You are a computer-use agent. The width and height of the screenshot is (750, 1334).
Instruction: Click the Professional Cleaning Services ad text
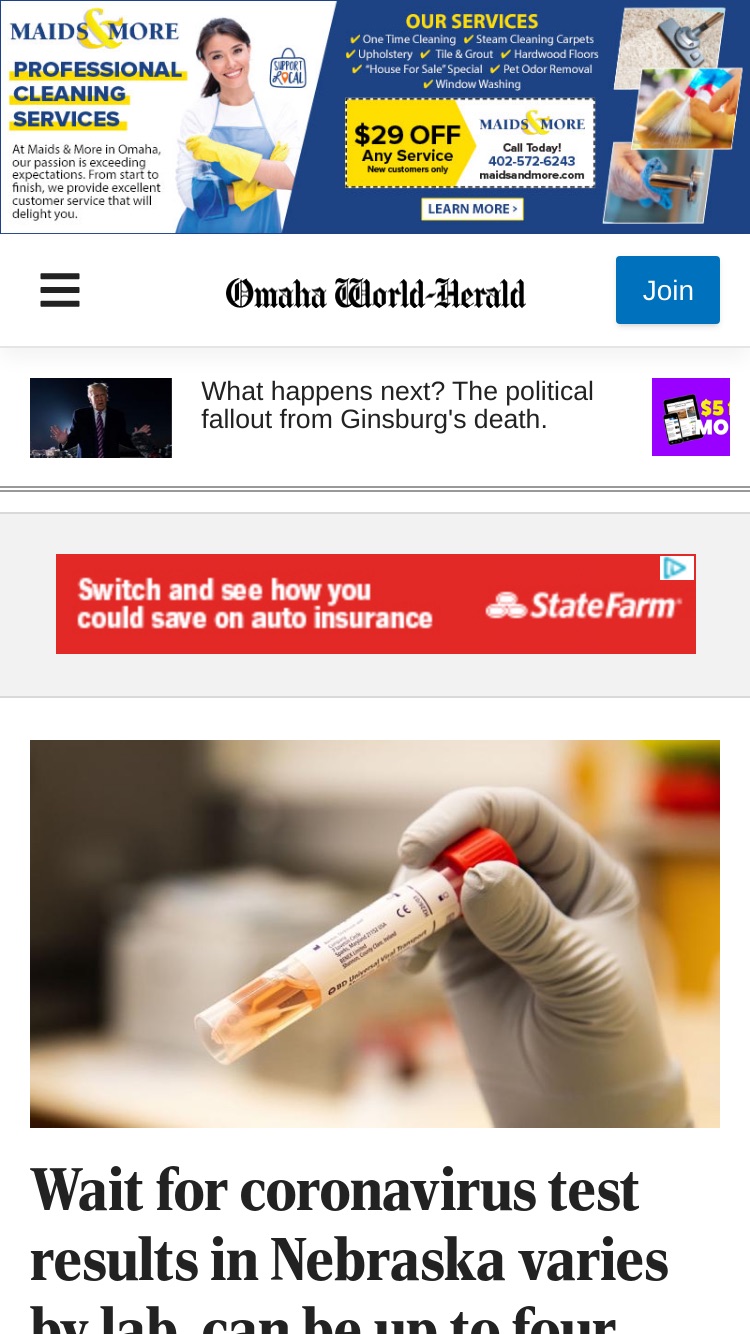[x=97, y=94]
